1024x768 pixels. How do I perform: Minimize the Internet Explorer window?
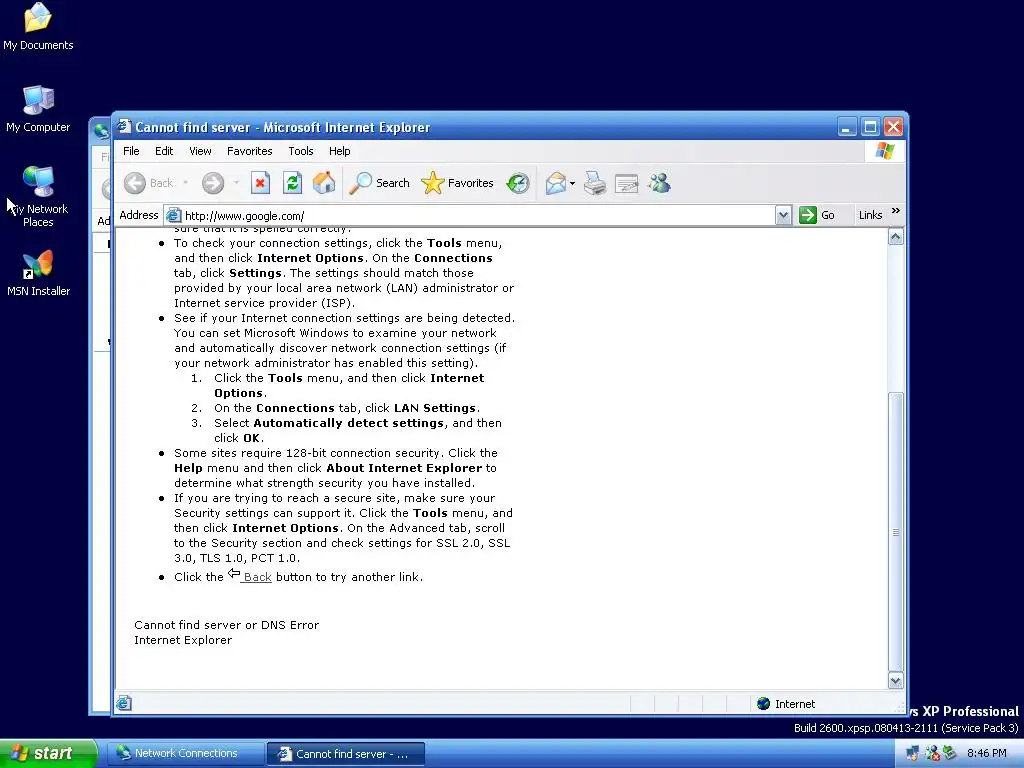coord(847,127)
